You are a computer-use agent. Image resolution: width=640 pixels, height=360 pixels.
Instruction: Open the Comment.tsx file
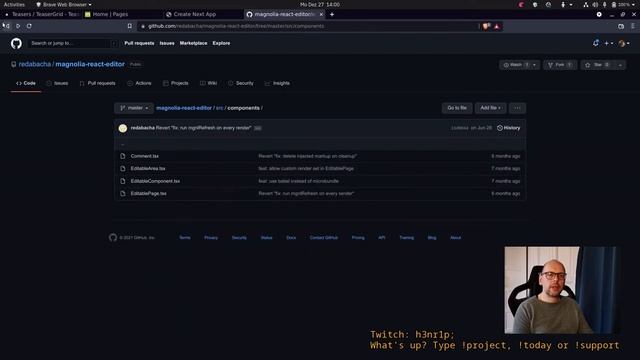pos(144,156)
